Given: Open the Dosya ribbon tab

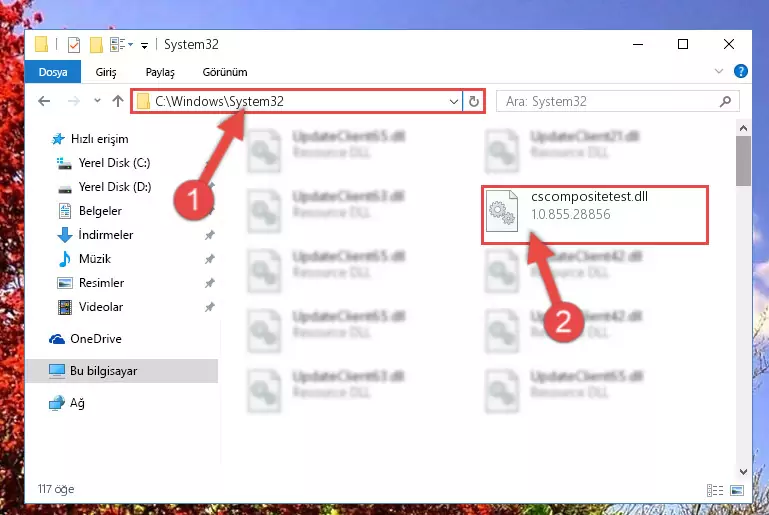Looking at the screenshot, I should (53, 72).
